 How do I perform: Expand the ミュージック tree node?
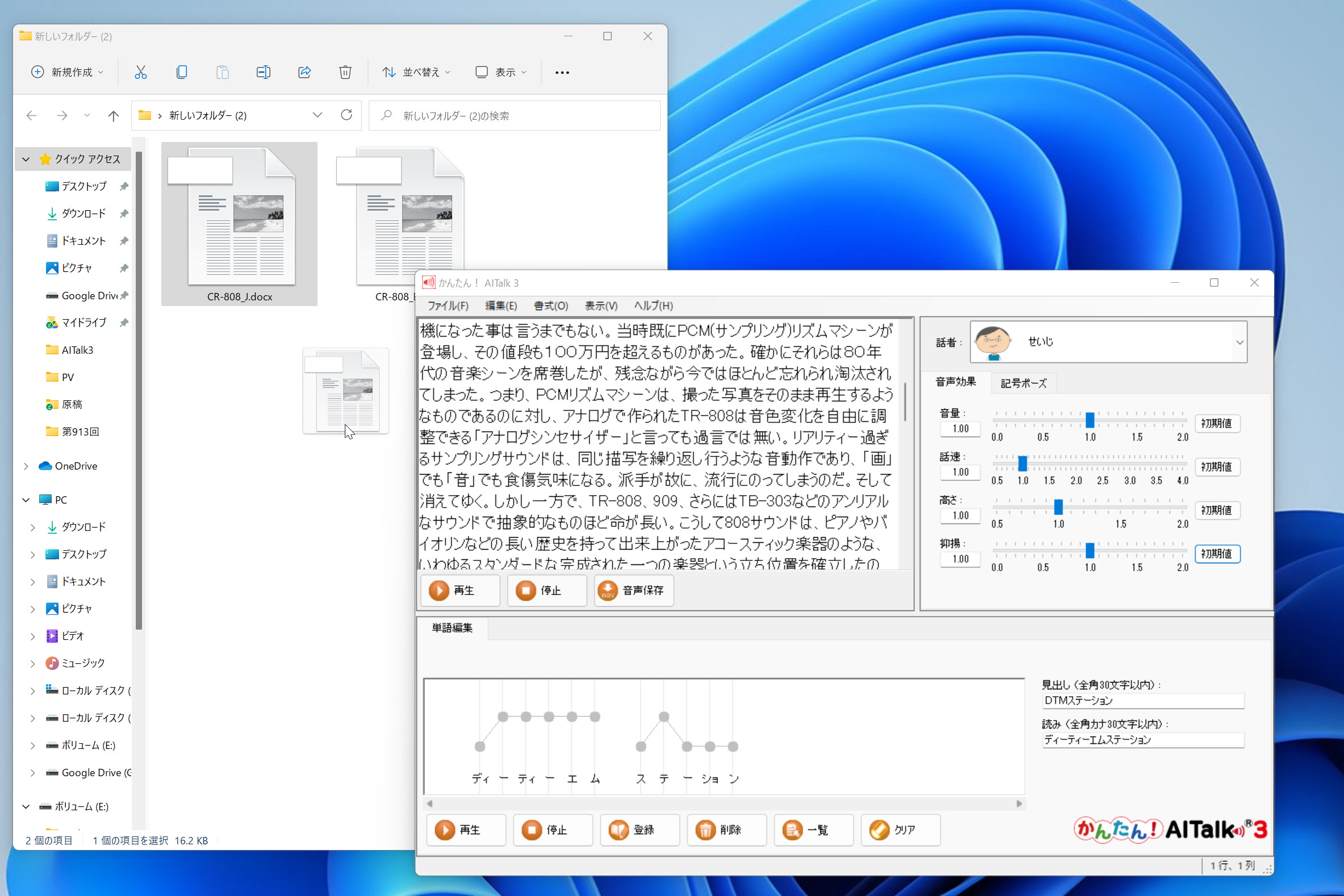tap(32, 663)
